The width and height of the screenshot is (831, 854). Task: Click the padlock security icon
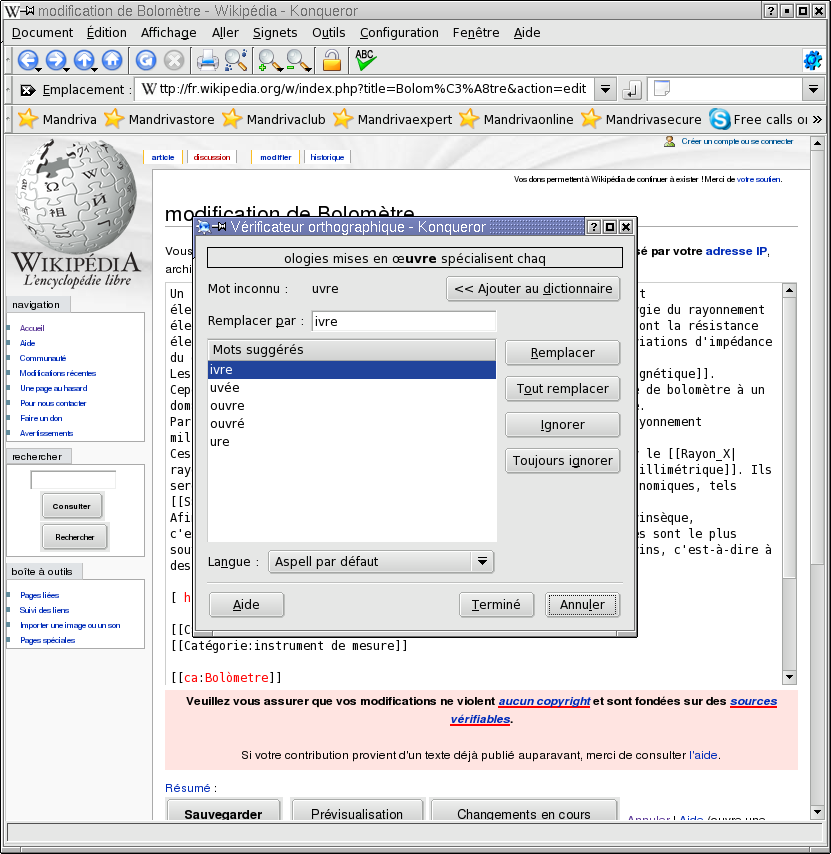coord(332,60)
